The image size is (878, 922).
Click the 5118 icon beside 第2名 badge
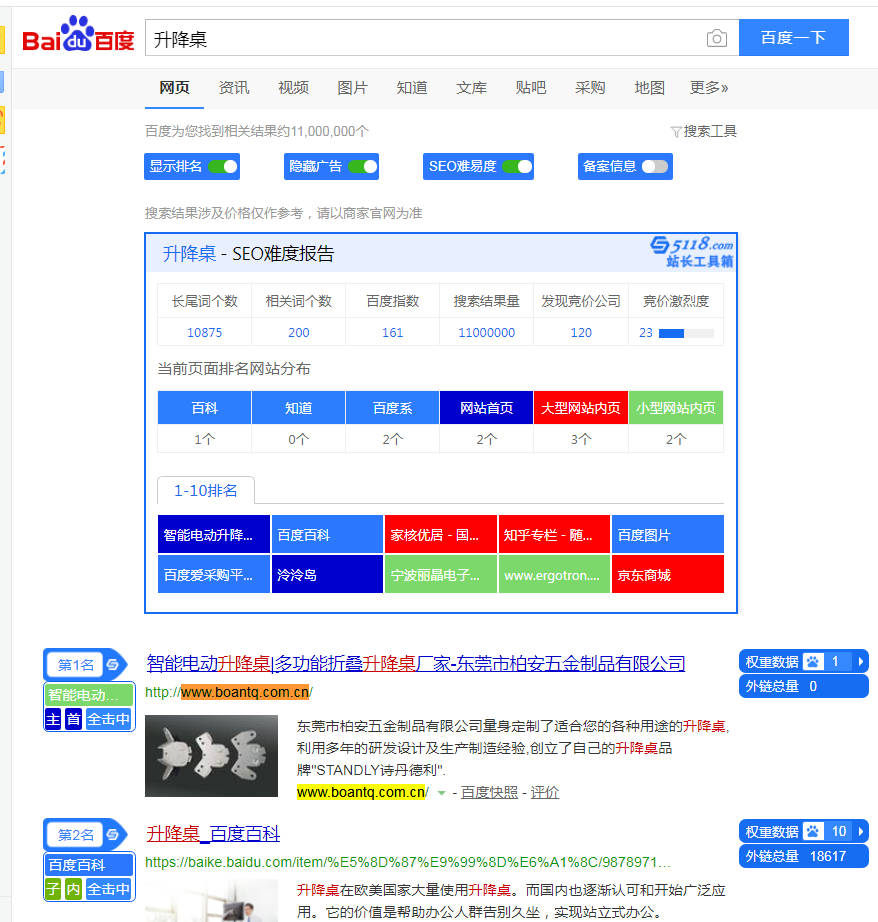pyautogui.click(x=112, y=834)
